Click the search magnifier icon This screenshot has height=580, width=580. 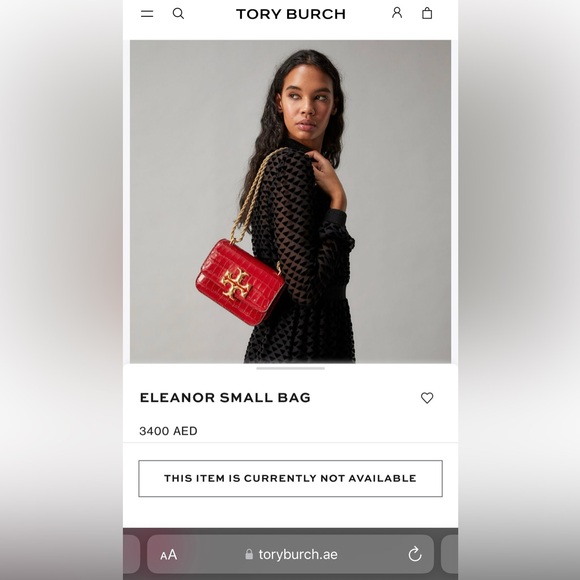point(178,14)
